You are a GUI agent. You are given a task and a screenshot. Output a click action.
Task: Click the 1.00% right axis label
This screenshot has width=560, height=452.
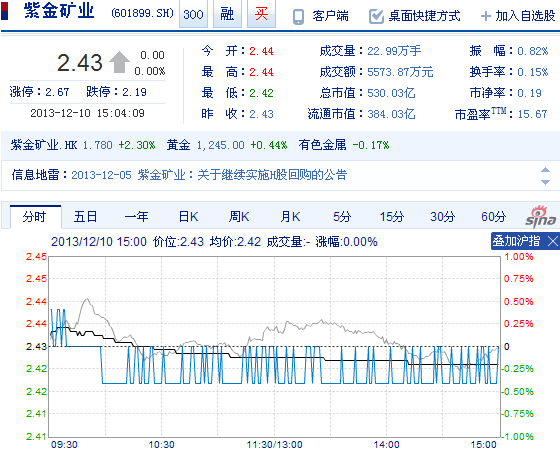tap(519, 257)
